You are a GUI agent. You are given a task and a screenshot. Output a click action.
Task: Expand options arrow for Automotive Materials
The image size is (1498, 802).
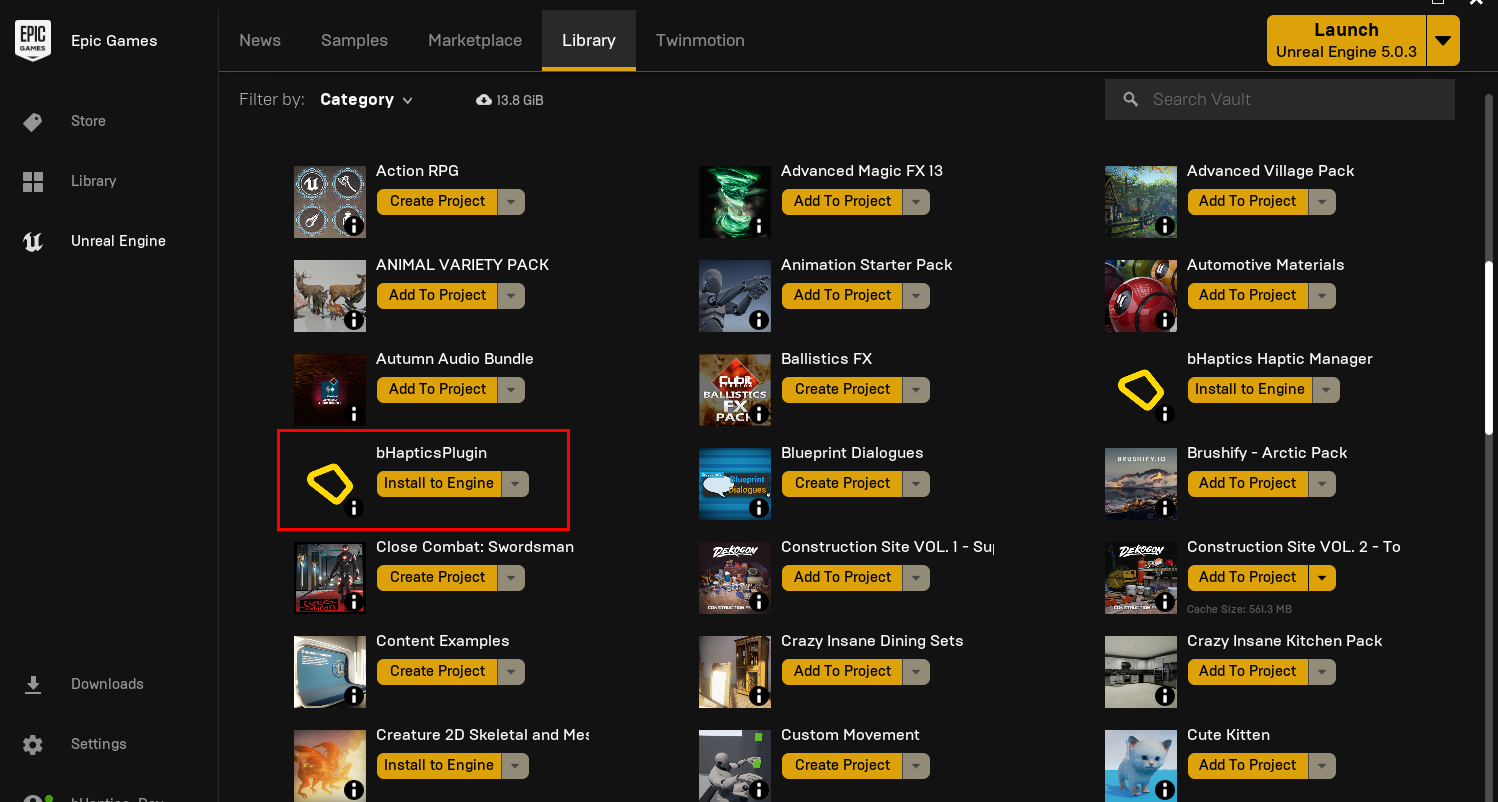(x=1323, y=295)
